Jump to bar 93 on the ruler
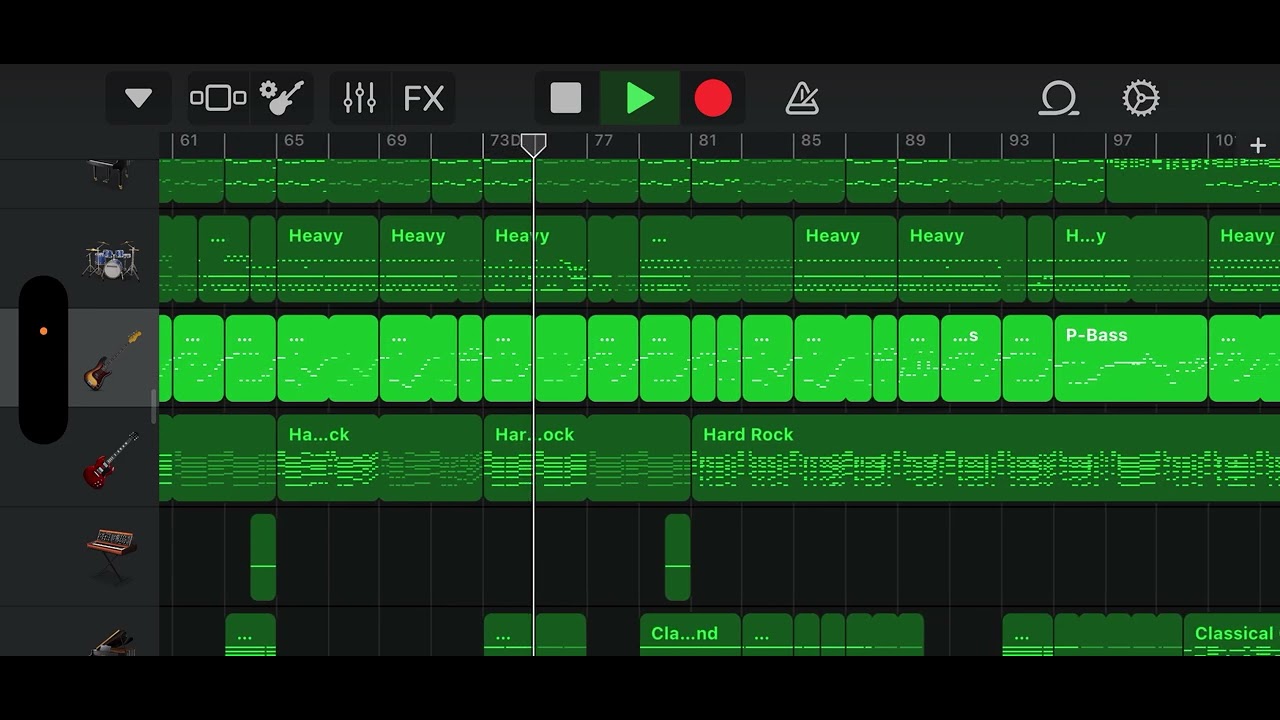Viewport: 1280px width, 720px height. (1019, 140)
